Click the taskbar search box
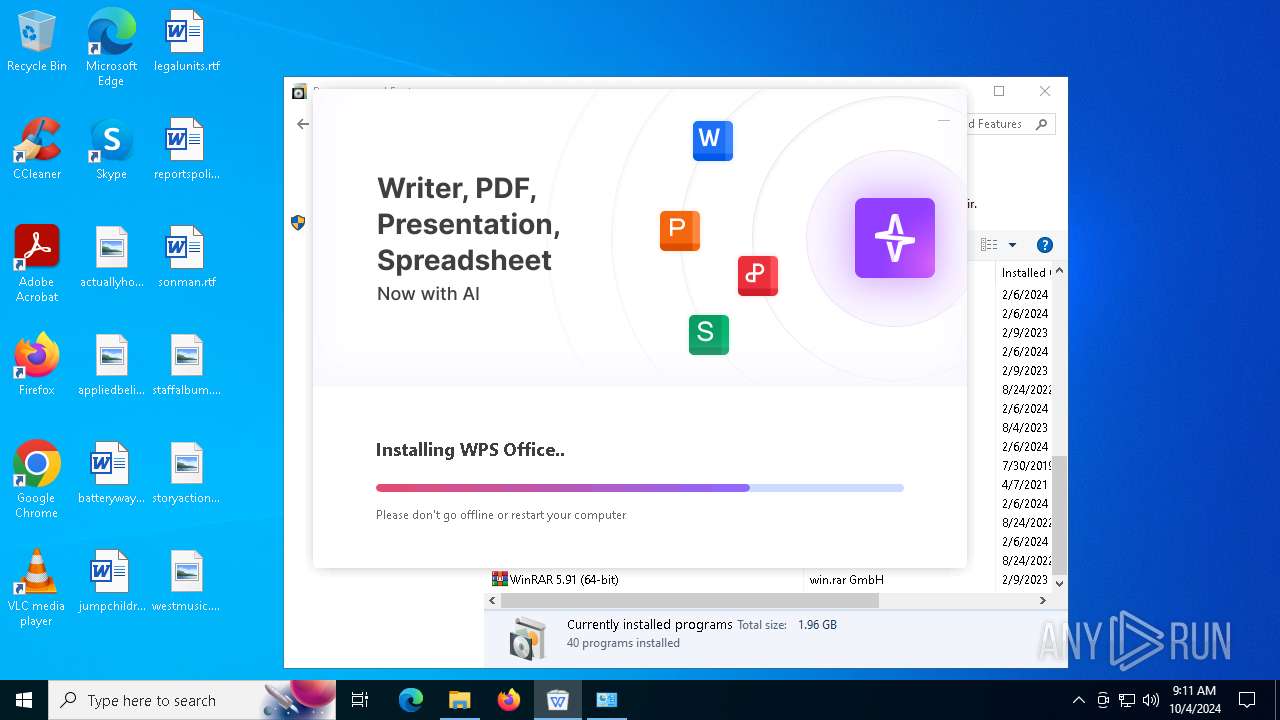Image resolution: width=1280 pixels, height=720 pixels. pos(193,700)
